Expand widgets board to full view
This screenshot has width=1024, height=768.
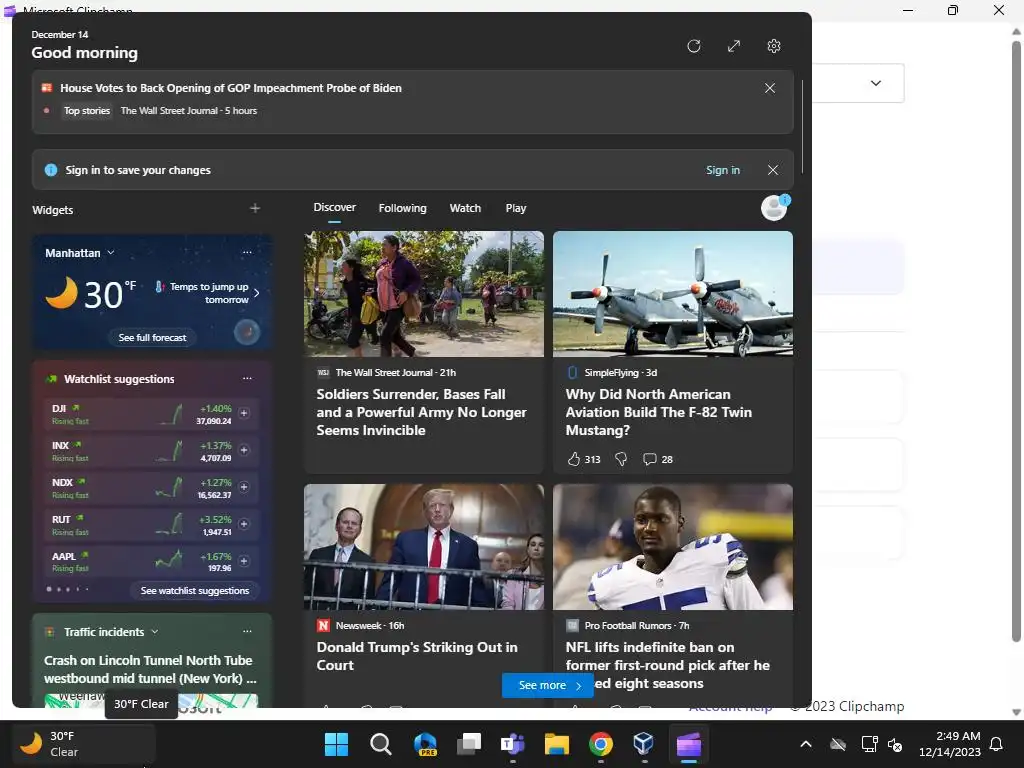tap(734, 46)
